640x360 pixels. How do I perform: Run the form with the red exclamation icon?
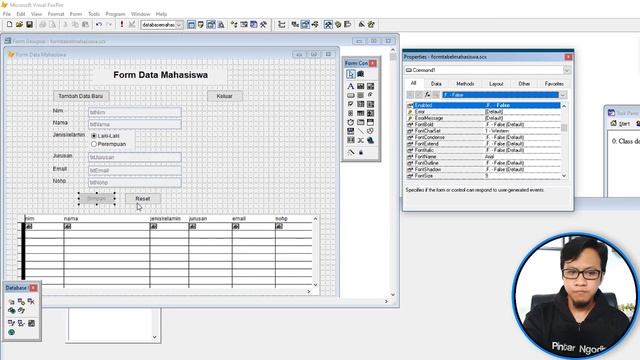pyautogui.click(x=122, y=24)
